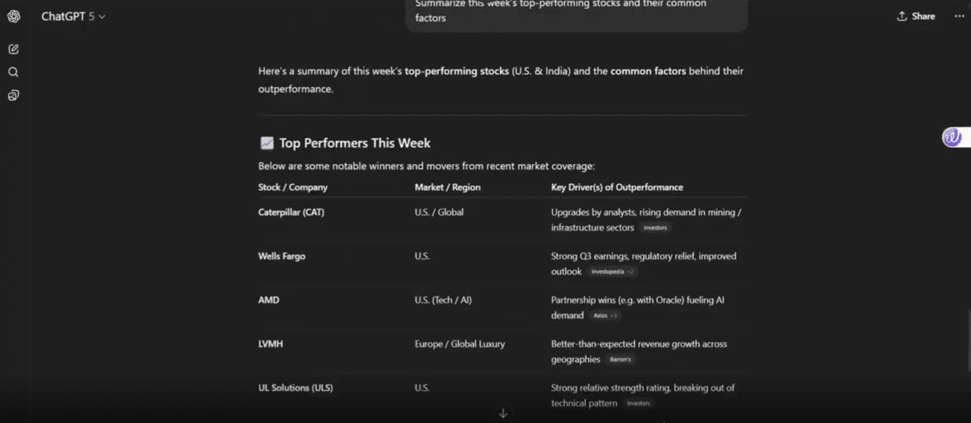The height and width of the screenshot is (423, 971).
Task: Share this conversation
Action: (x=916, y=16)
